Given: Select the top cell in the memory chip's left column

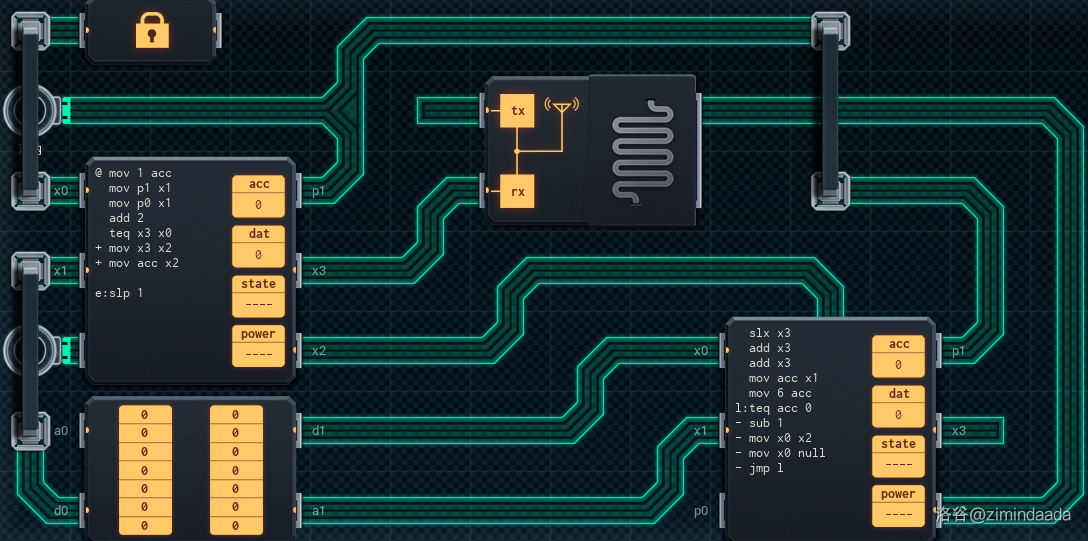Looking at the screenshot, I should [x=144, y=415].
